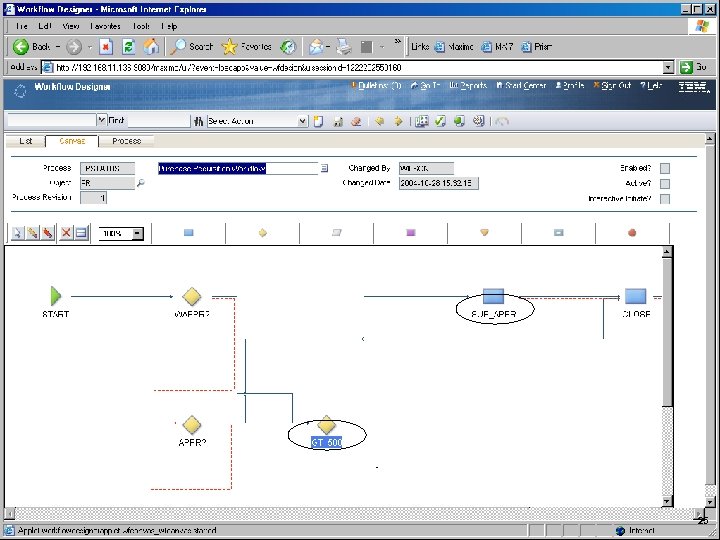
Task: Toggle the Active? checkbox
Action: point(664,184)
